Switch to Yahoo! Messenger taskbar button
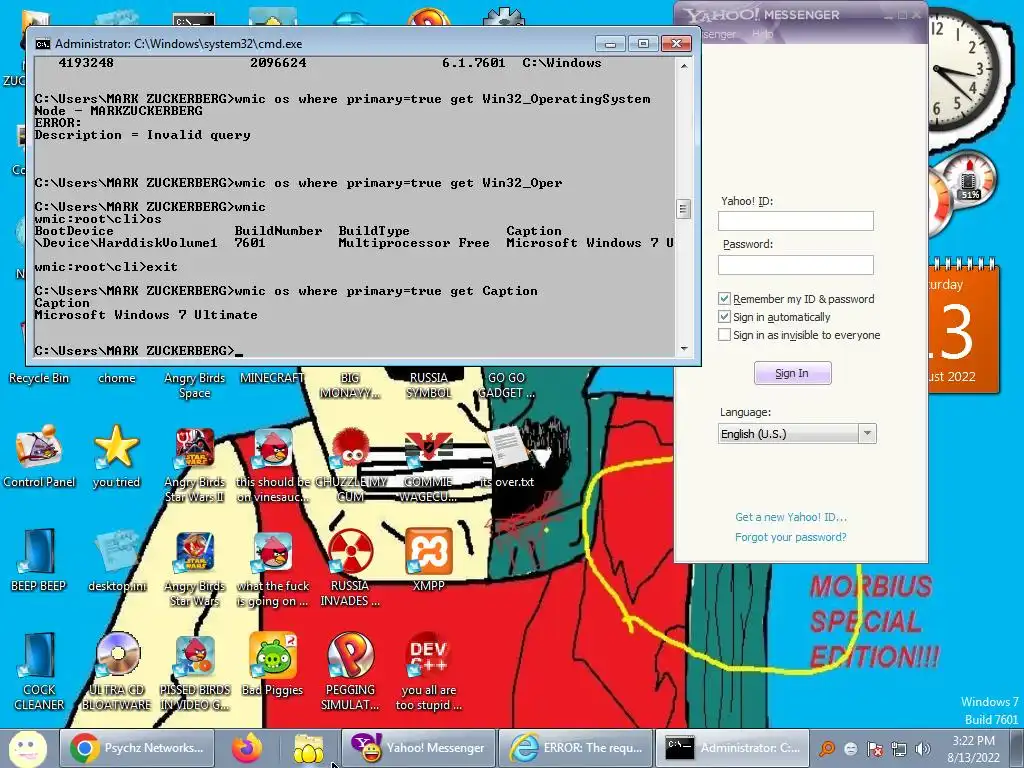1024x768 pixels. pyautogui.click(x=419, y=748)
